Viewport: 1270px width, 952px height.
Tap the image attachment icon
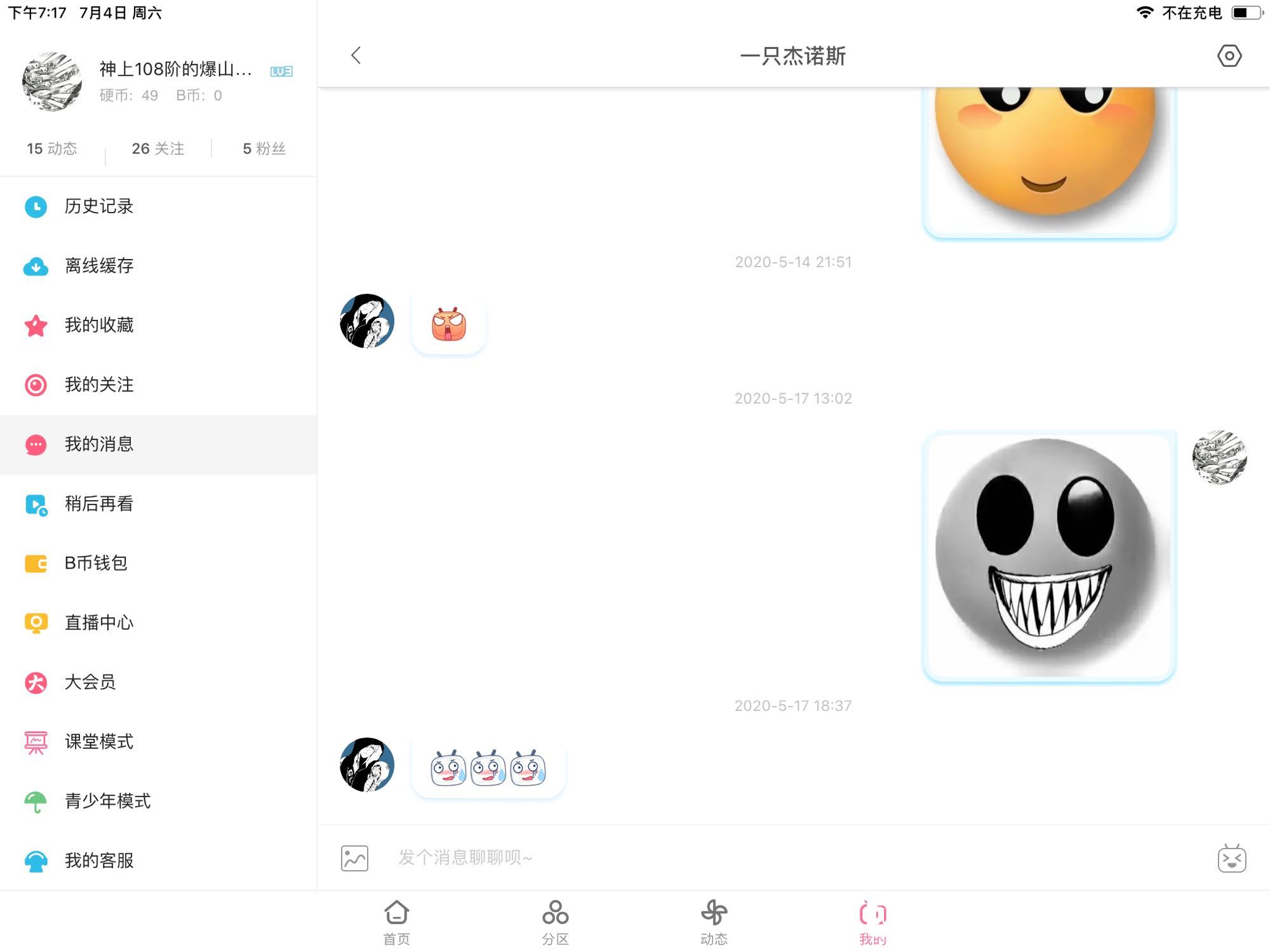[x=354, y=858]
